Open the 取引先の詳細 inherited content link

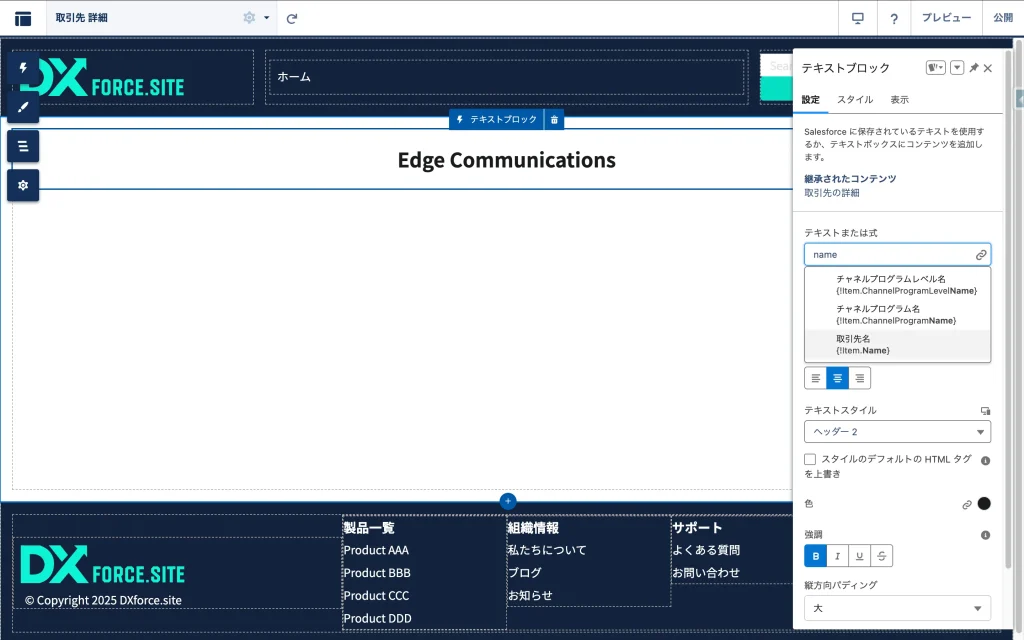point(831,193)
